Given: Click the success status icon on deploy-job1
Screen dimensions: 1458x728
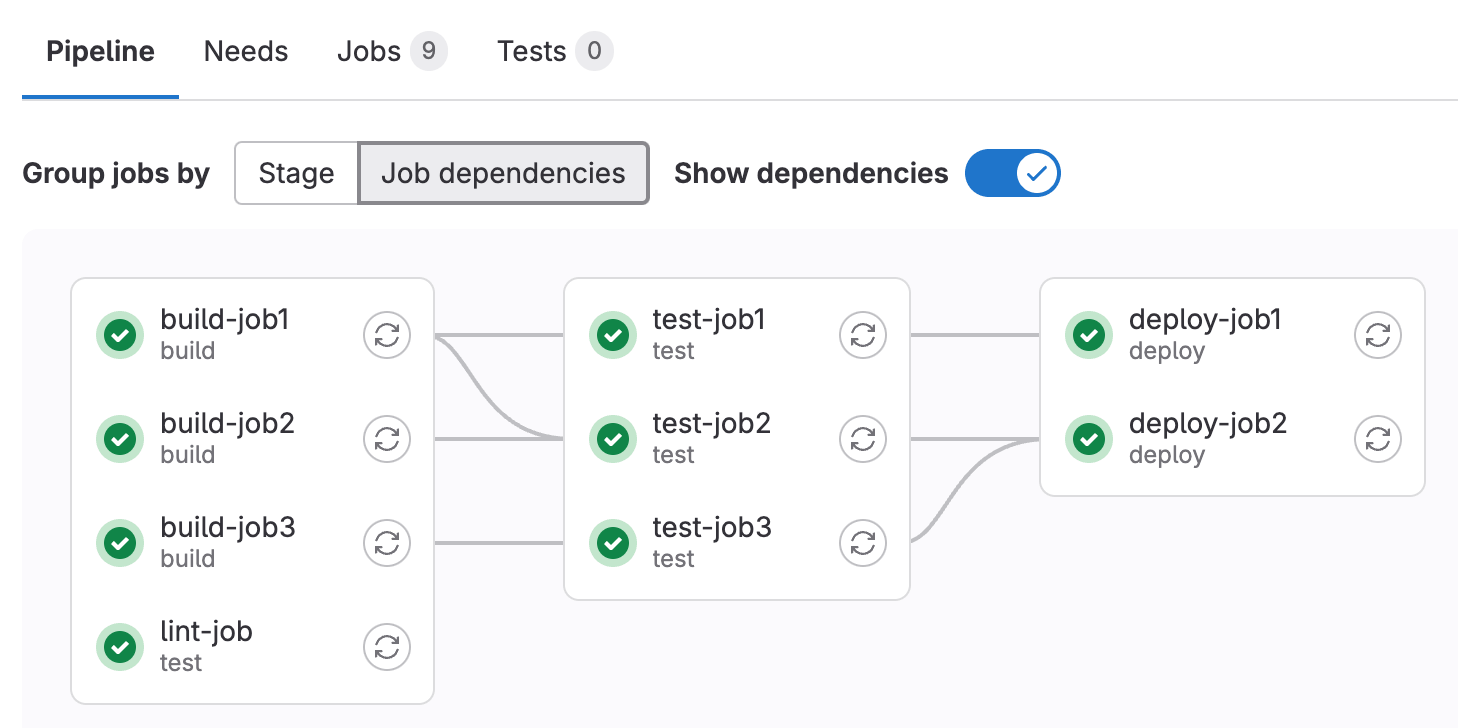Looking at the screenshot, I should (1089, 336).
